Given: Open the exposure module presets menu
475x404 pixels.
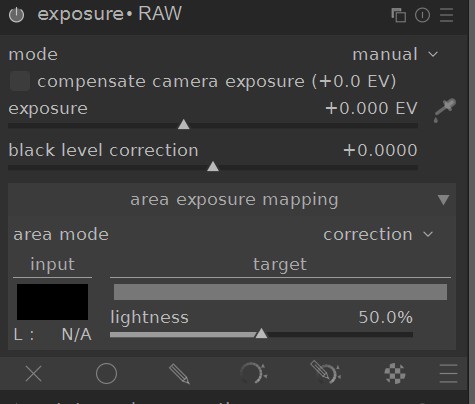Looking at the screenshot, I should pyautogui.click(x=446, y=15).
